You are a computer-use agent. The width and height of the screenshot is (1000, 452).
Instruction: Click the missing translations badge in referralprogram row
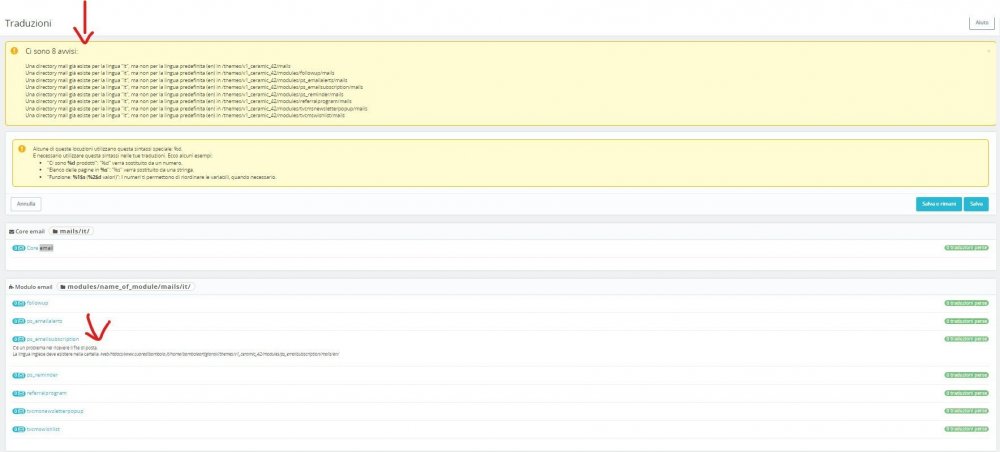pos(966,393)
